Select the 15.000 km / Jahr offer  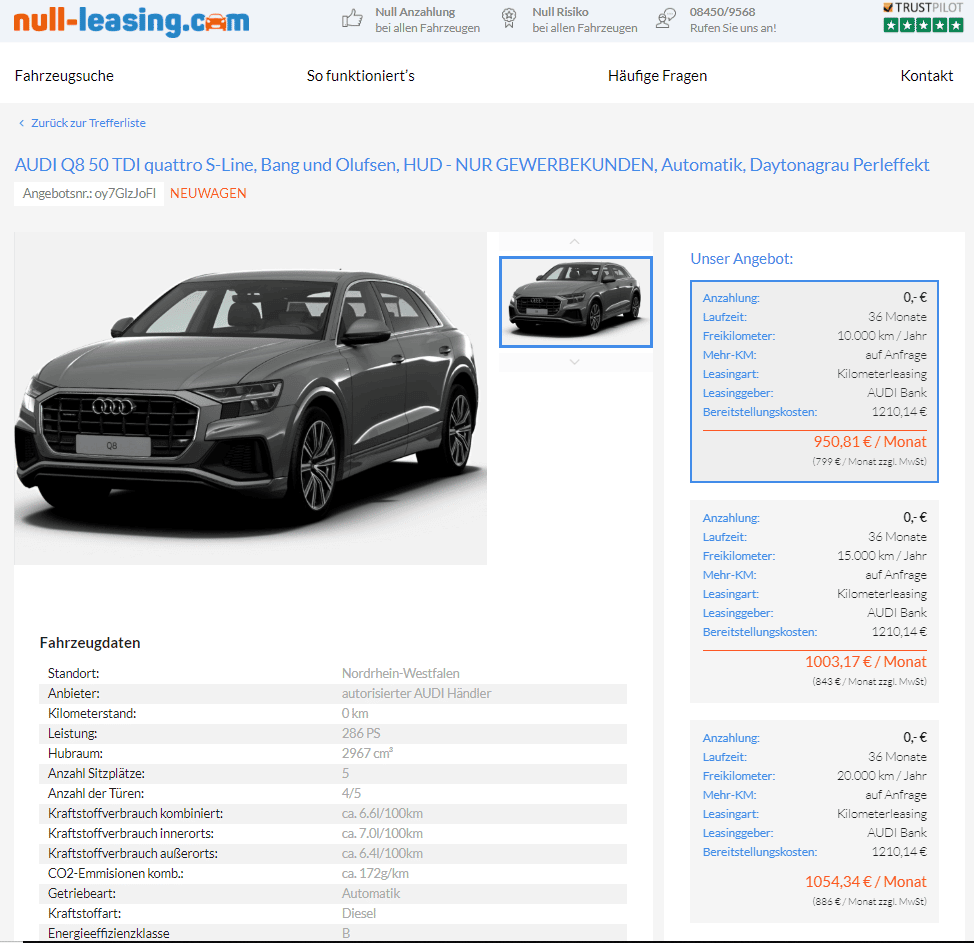814,601
